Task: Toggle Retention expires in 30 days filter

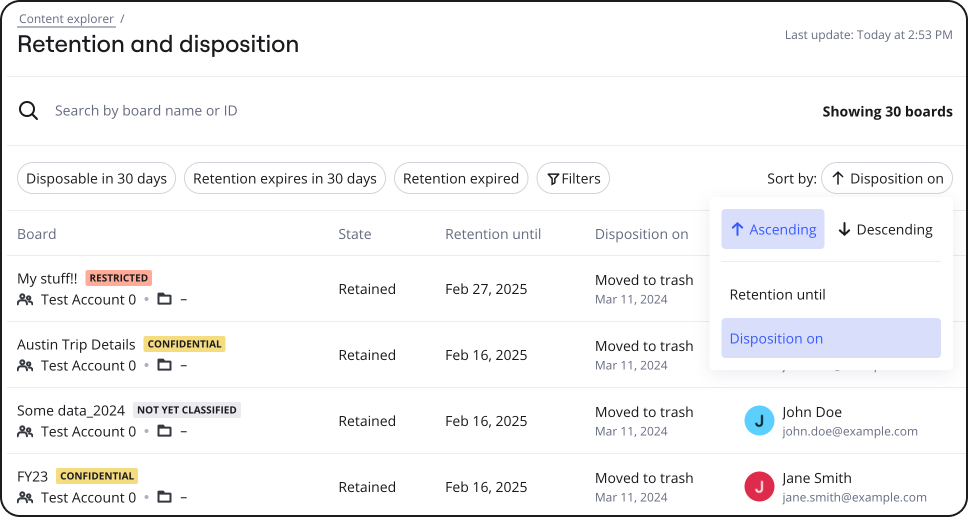Action: [x=285, y=179]
